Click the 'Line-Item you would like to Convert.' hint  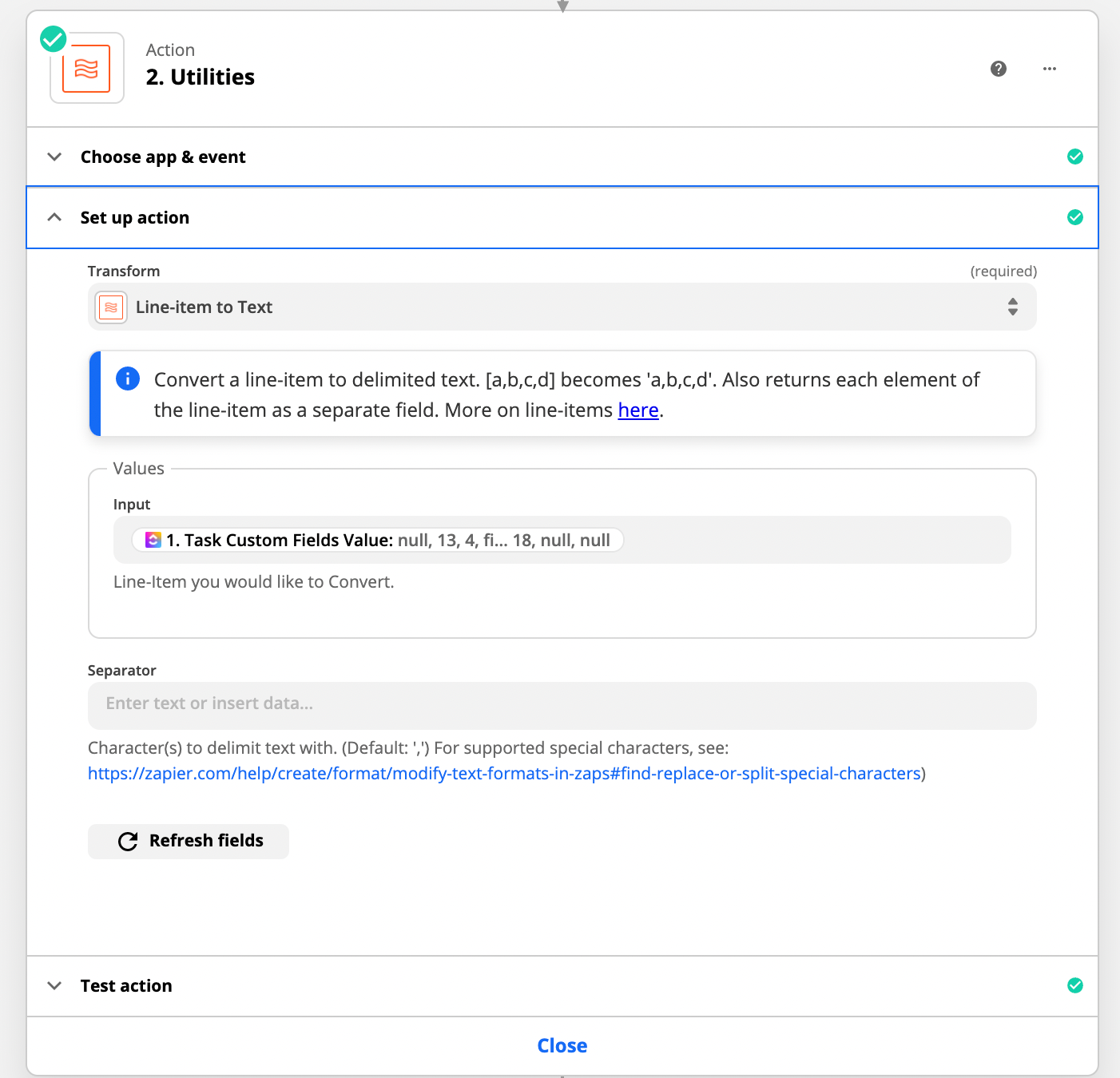(x=254, y=582)
